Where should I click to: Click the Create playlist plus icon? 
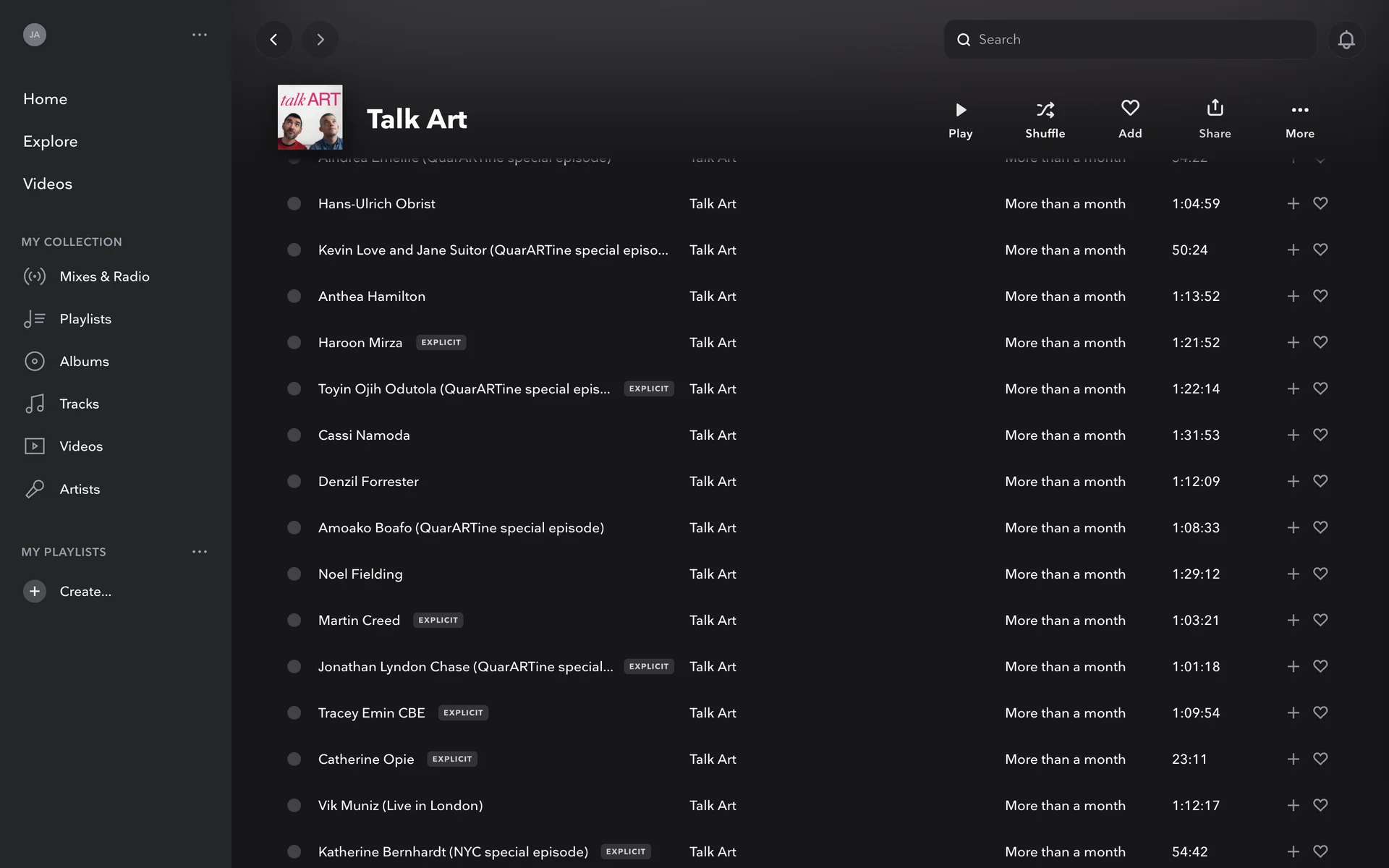(x=34, y=592)
